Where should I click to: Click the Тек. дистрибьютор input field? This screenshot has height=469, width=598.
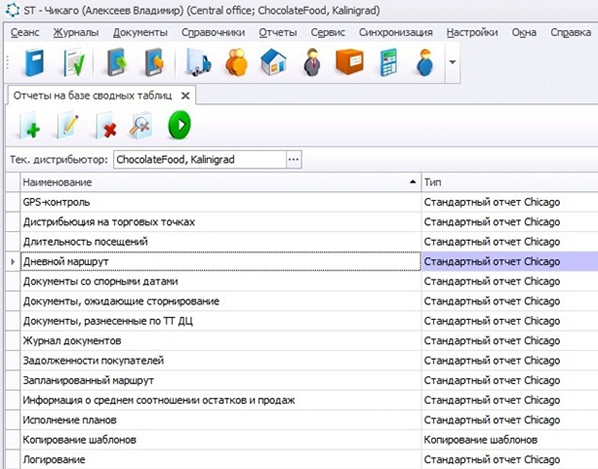[x=200, y=159]
